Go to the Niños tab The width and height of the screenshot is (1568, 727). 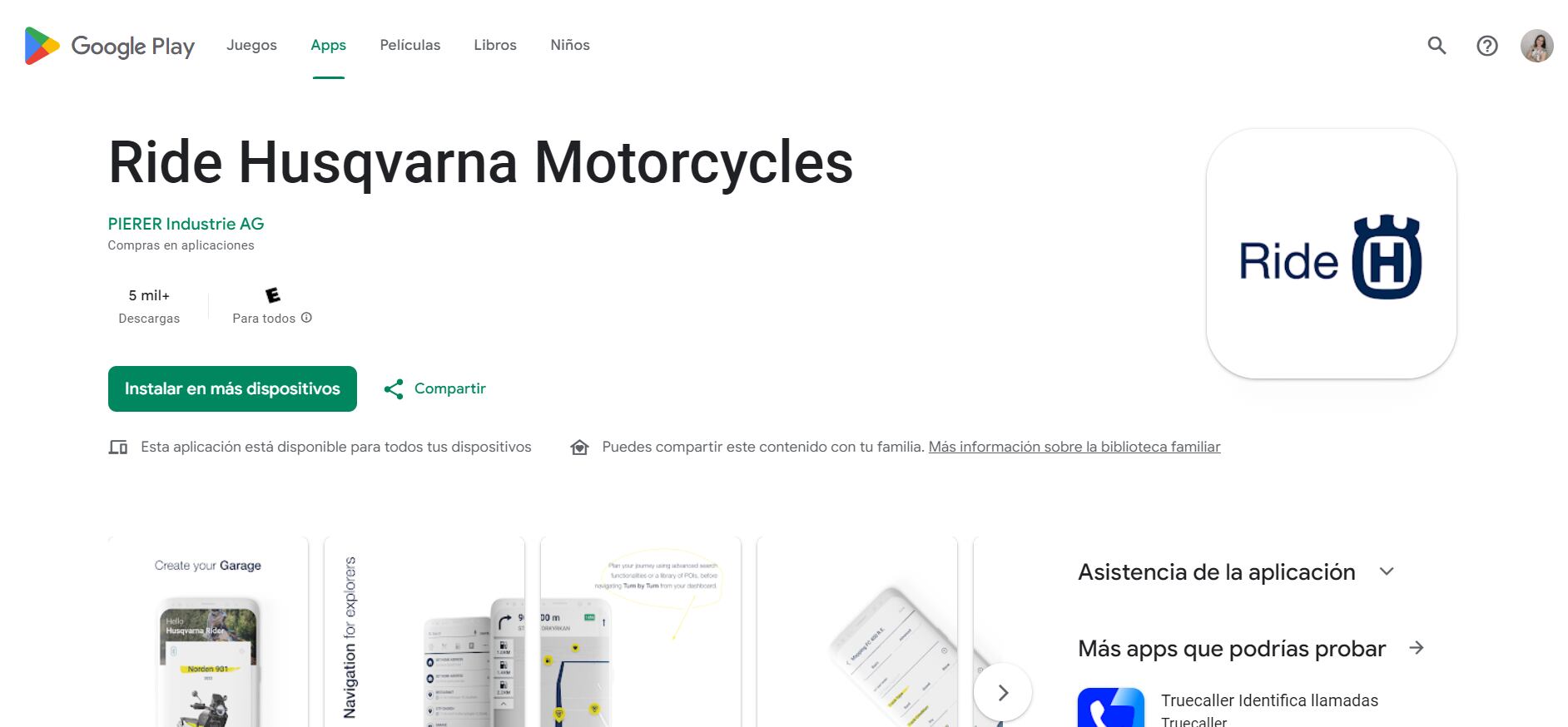[570, 45]
